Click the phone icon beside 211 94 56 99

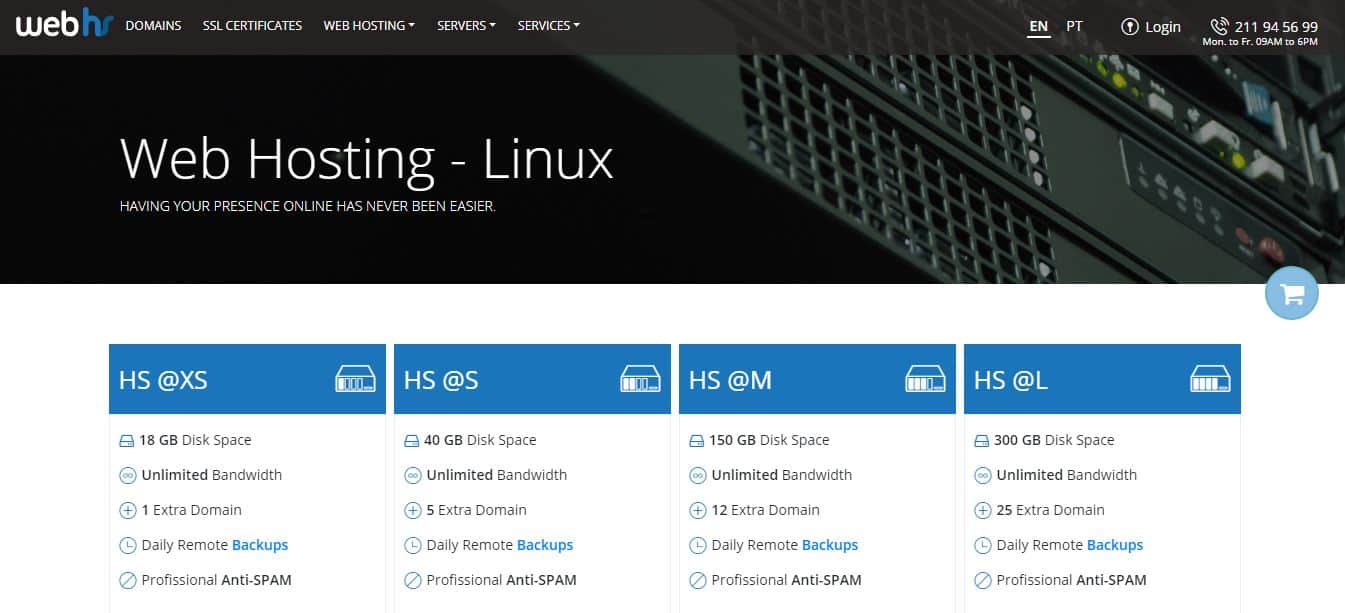[1219, 26]
